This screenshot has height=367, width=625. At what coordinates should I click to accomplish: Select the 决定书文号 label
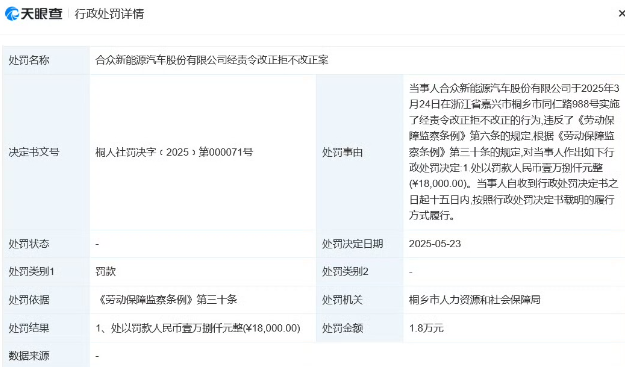point(34,152)
